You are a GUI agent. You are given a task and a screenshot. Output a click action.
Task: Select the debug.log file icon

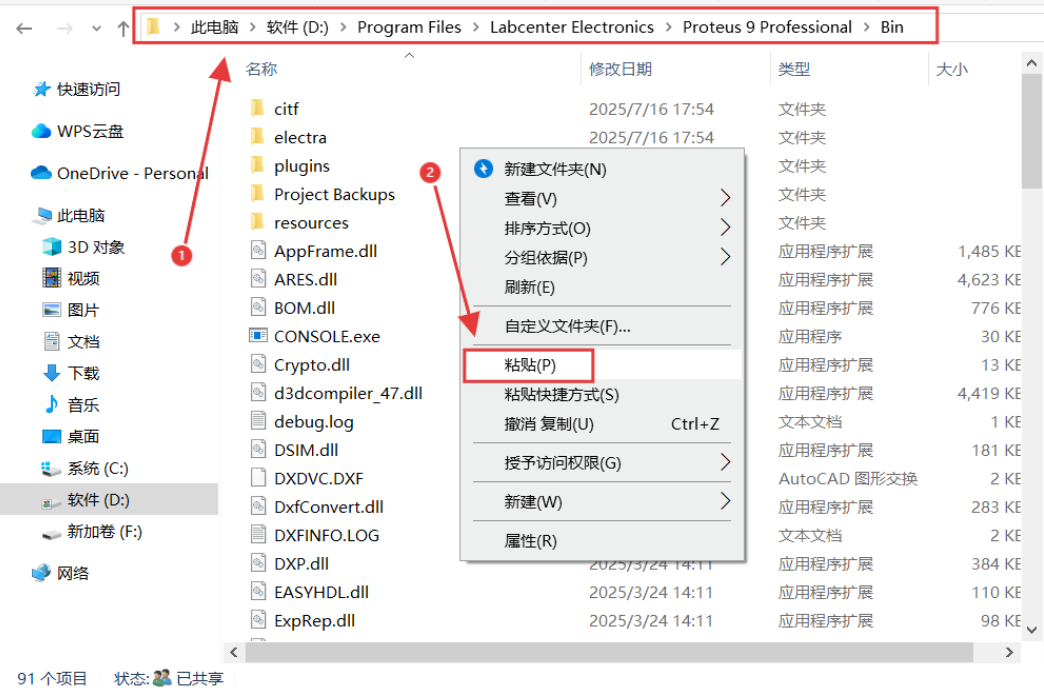[258, 421]
